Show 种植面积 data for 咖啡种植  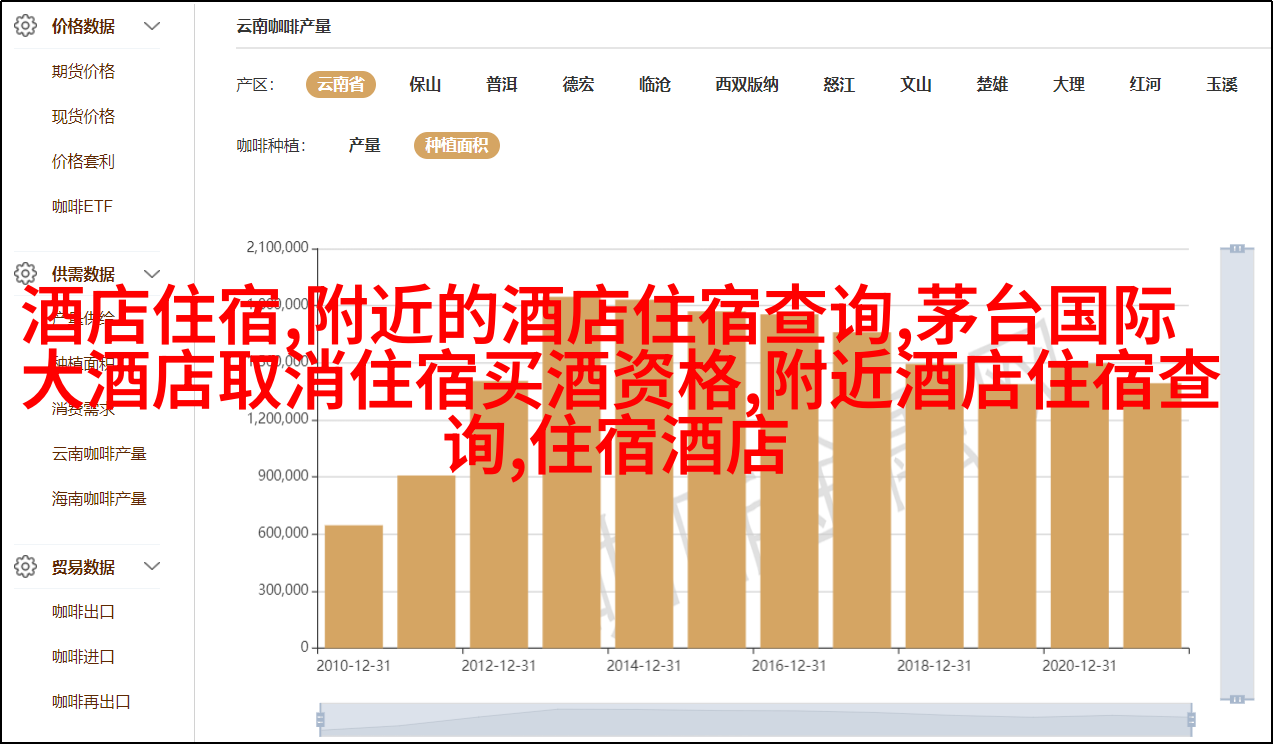click(457, 146)
